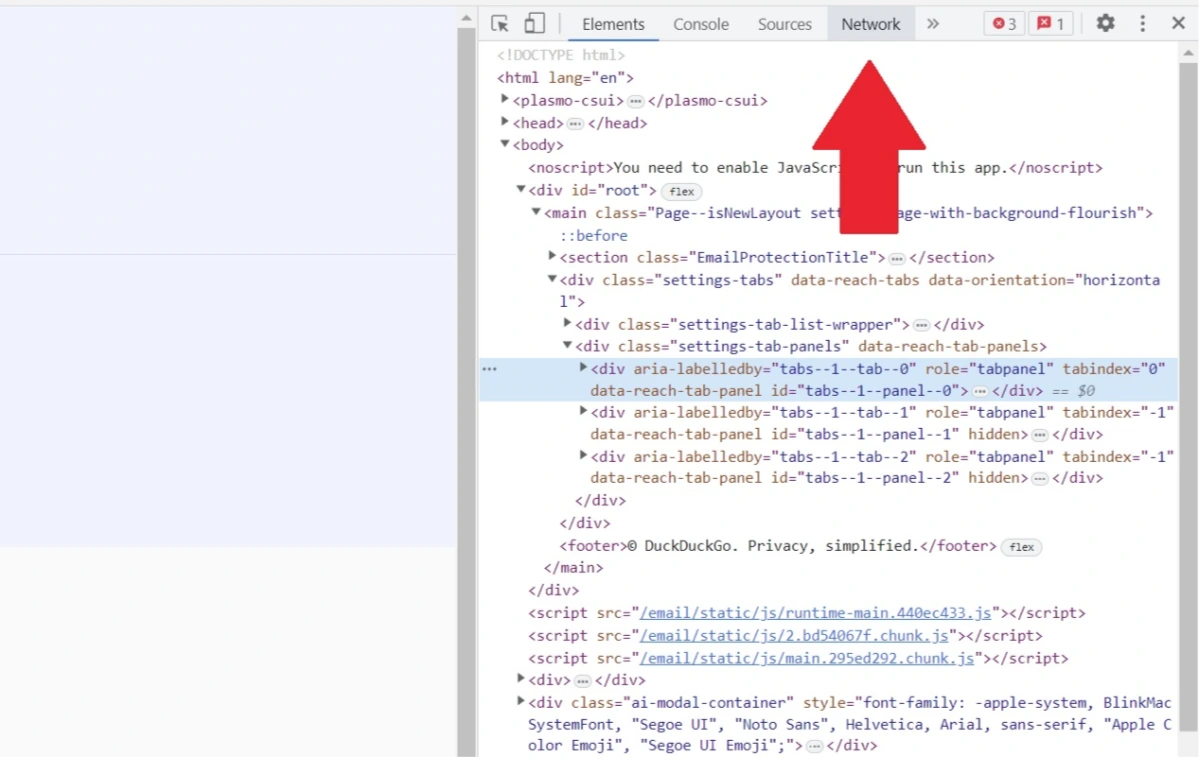Expand the head element node
The height and width of the screenshot is (759, 1199).
pyautogui.click(x=505, y=122)
